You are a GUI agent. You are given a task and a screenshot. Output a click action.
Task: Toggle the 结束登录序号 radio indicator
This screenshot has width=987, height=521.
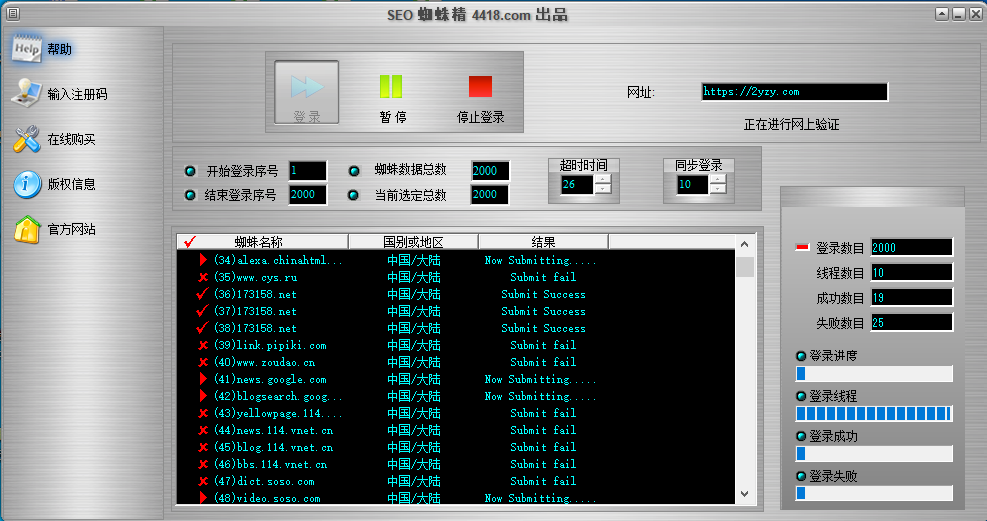click(x=191, y=195)
